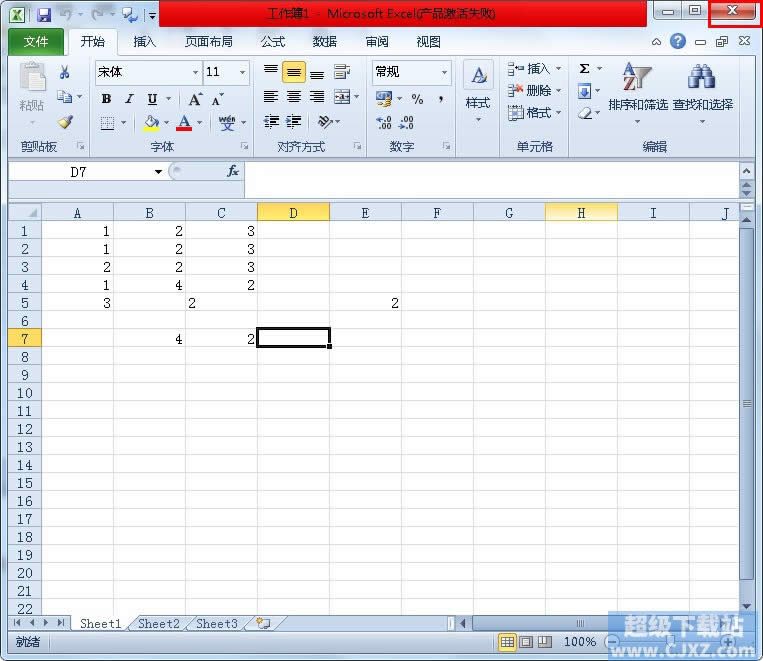Toggle align text left

[x=271, y=97]
